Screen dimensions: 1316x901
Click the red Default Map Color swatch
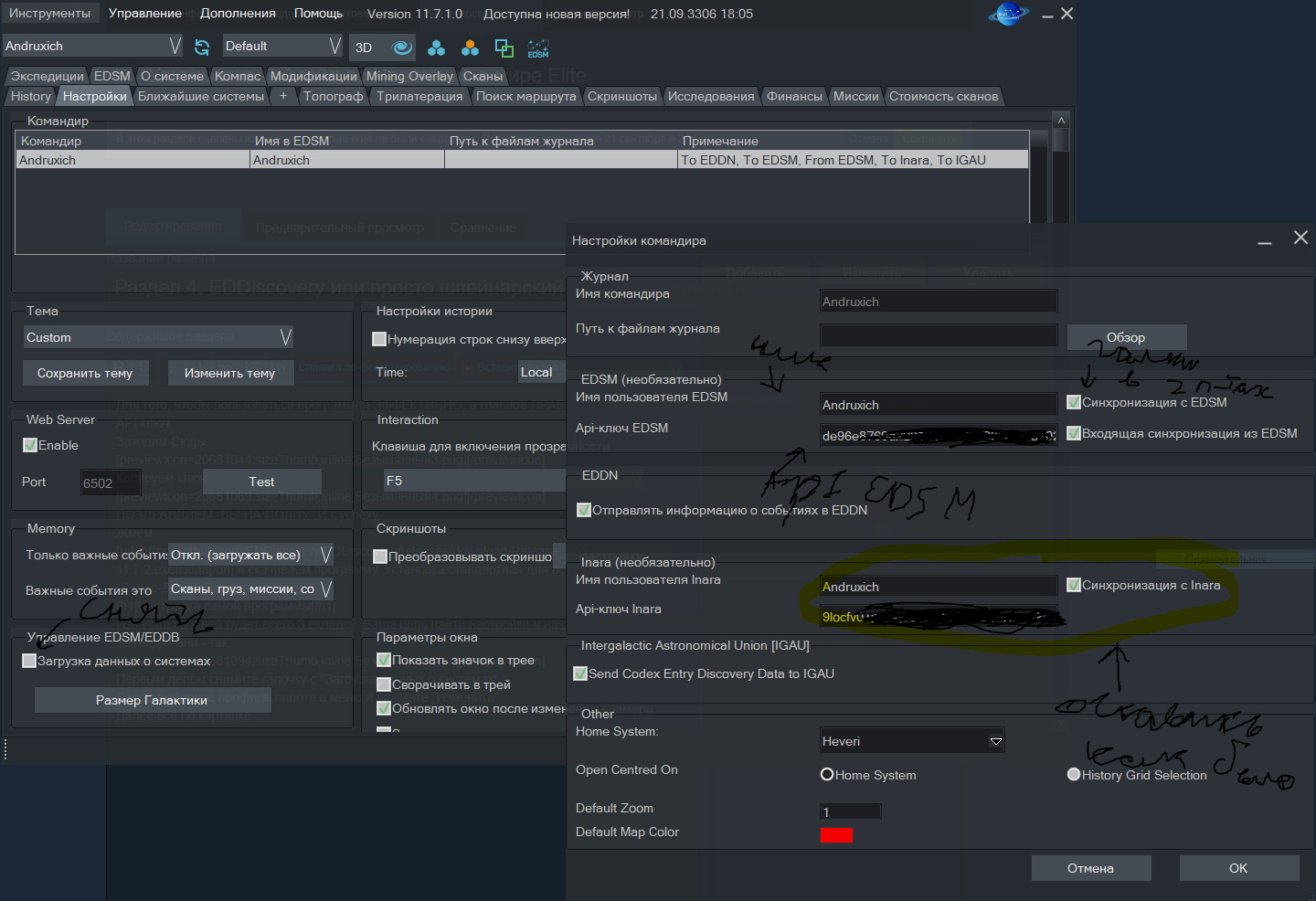[x=836, y=834]
